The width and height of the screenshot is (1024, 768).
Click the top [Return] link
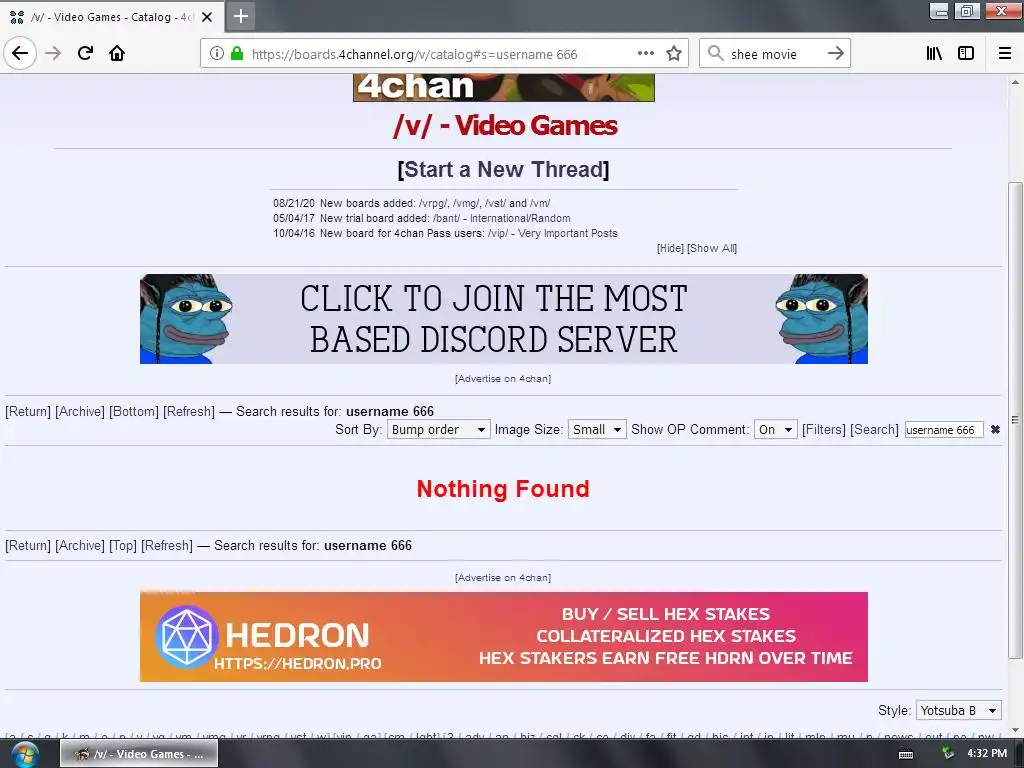click(28, 411)
